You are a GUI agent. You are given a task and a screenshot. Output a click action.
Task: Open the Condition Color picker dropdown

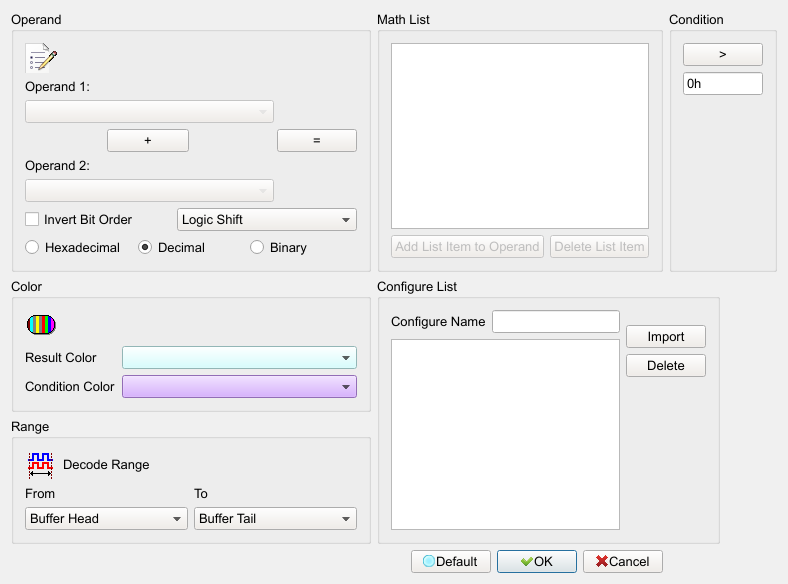point(239,386)
